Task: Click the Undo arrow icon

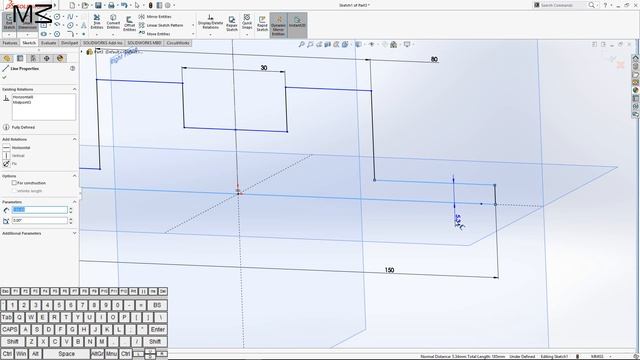Action: [124, 5]
